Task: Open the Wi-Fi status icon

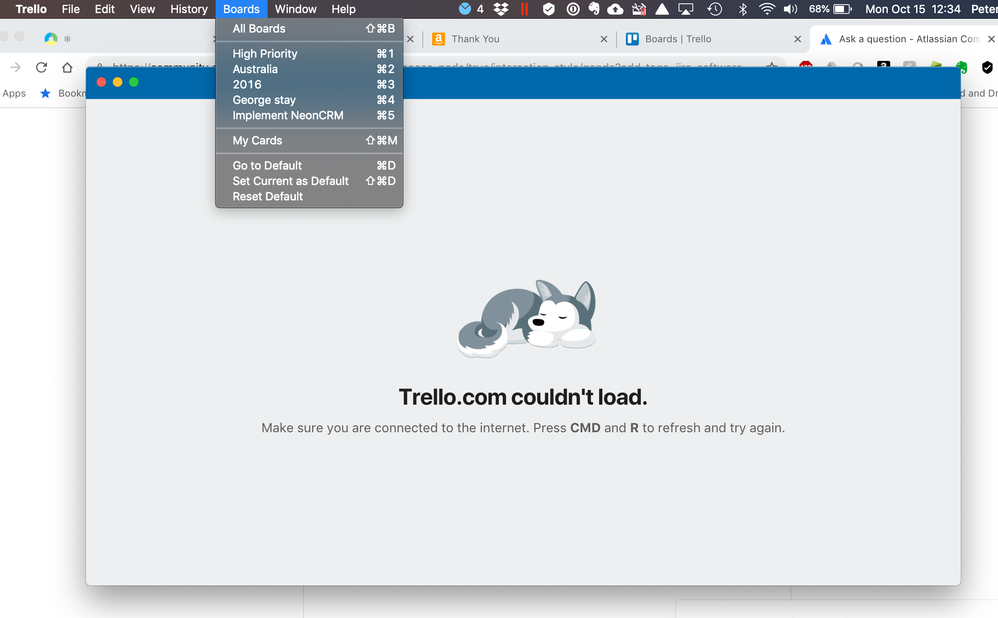Action: click(x=766, y=9)
